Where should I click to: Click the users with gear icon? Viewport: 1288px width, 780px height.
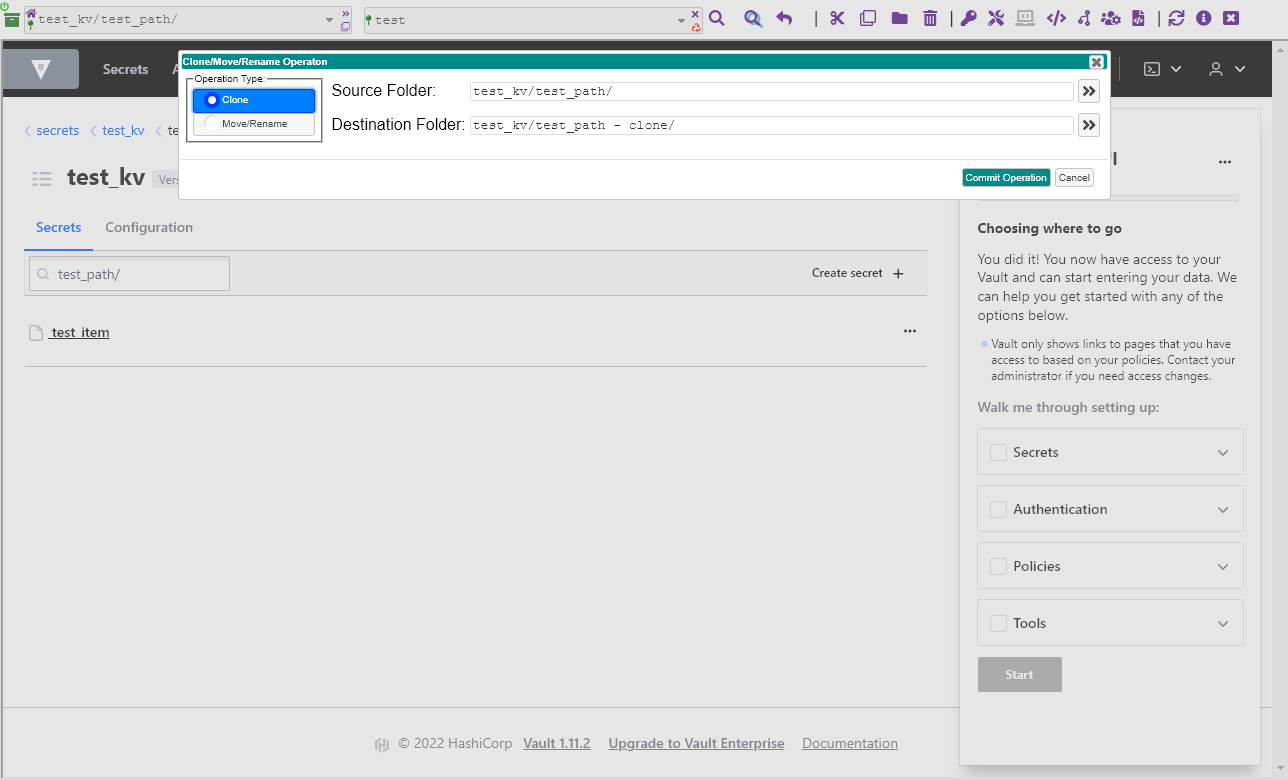1111,18
